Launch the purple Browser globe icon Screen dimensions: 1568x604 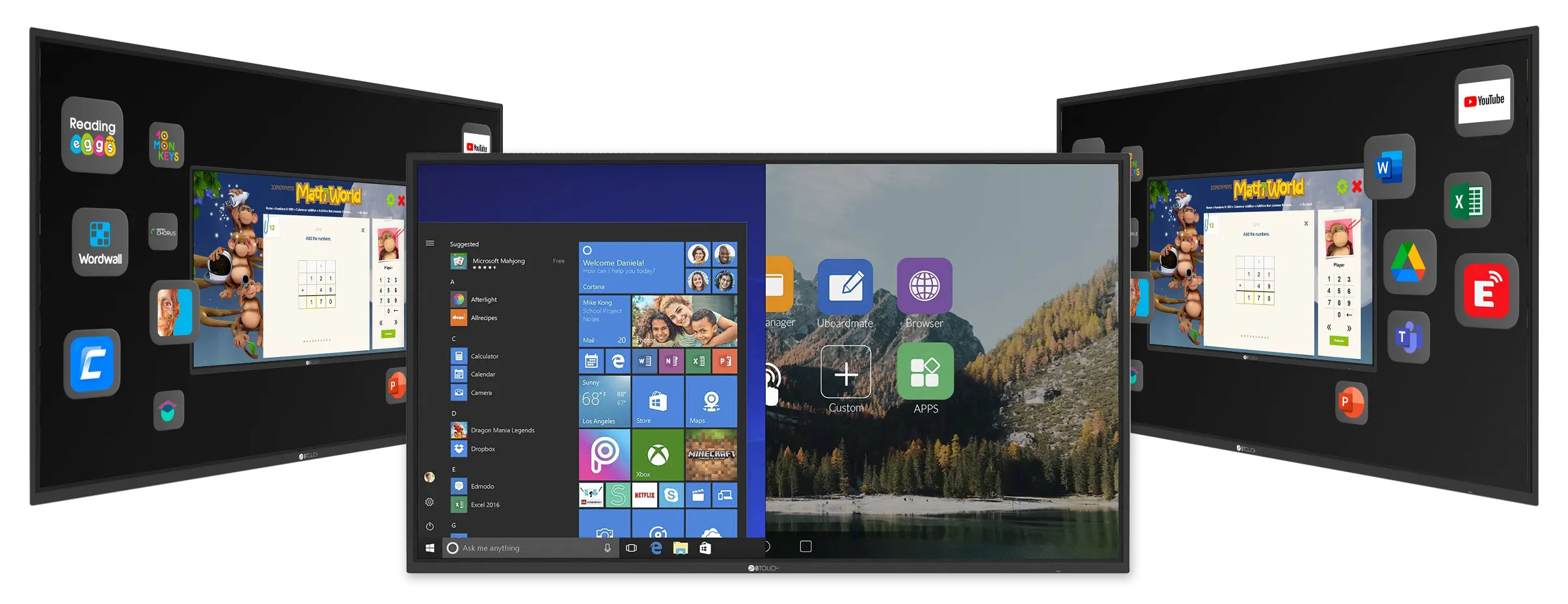coord(924,285)
